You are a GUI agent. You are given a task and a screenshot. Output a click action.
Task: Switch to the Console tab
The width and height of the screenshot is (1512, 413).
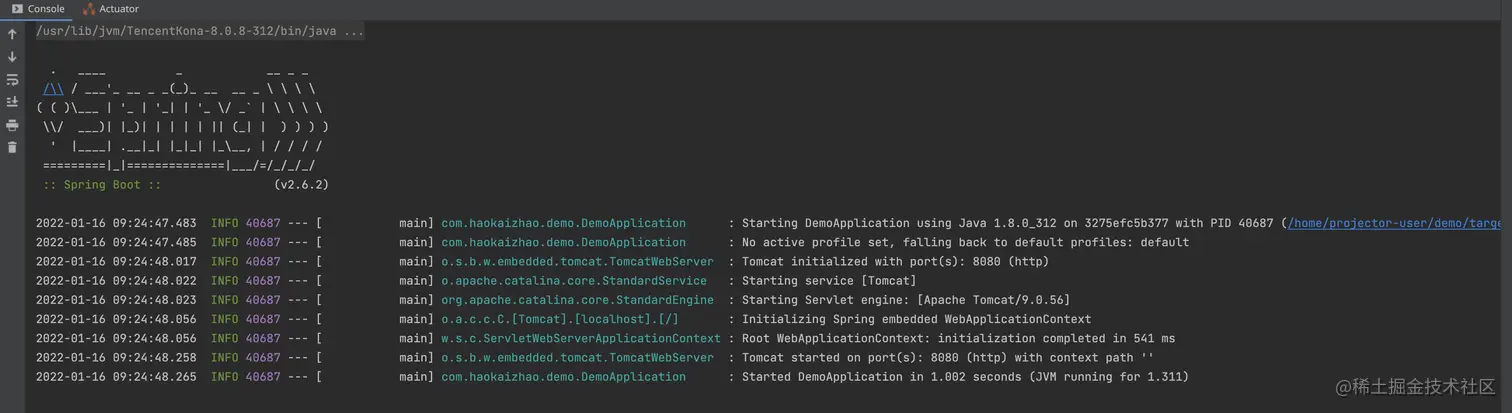pyautogui.click(x=38, y=9)
